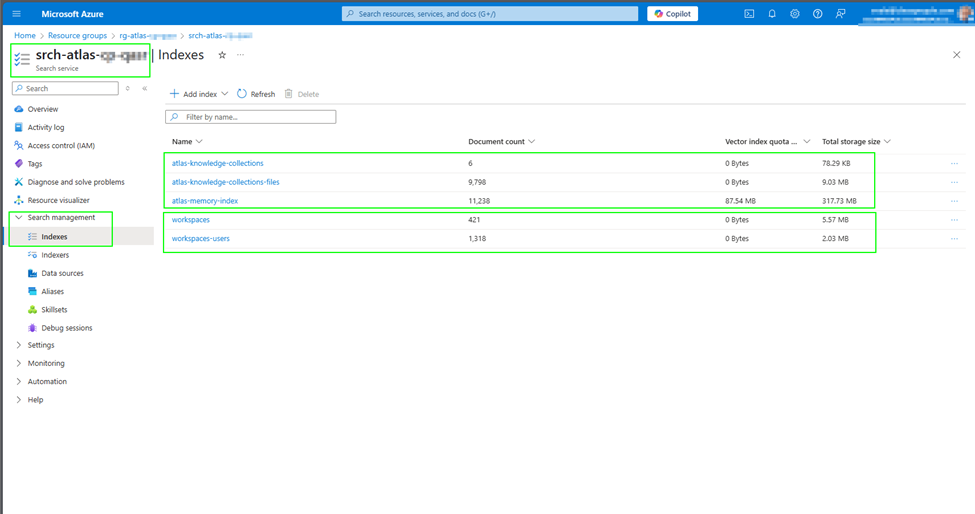This screenshot has height=514, width=975.
Task: Open the workspaces-users index
Action: tap(200, 239)
